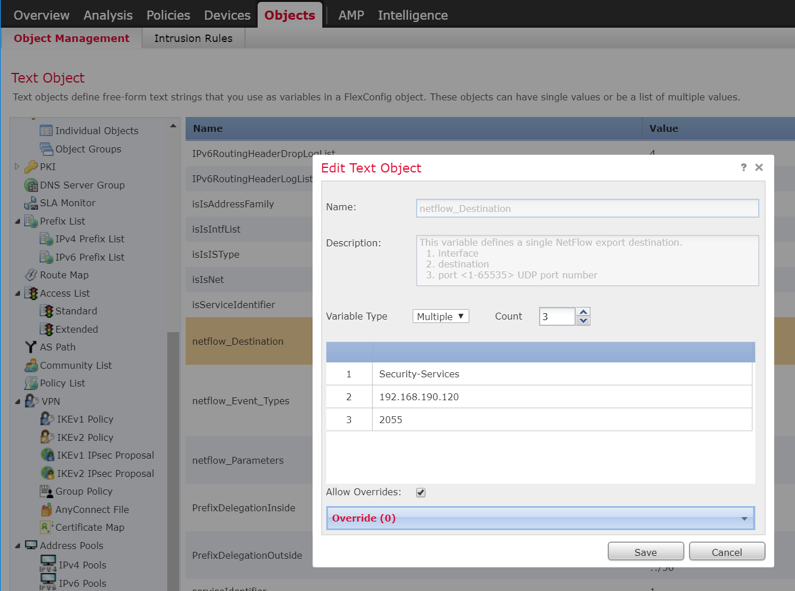Select the AS Path icon
This screenshot has width=795, height=591.
[x=31, y=347]
